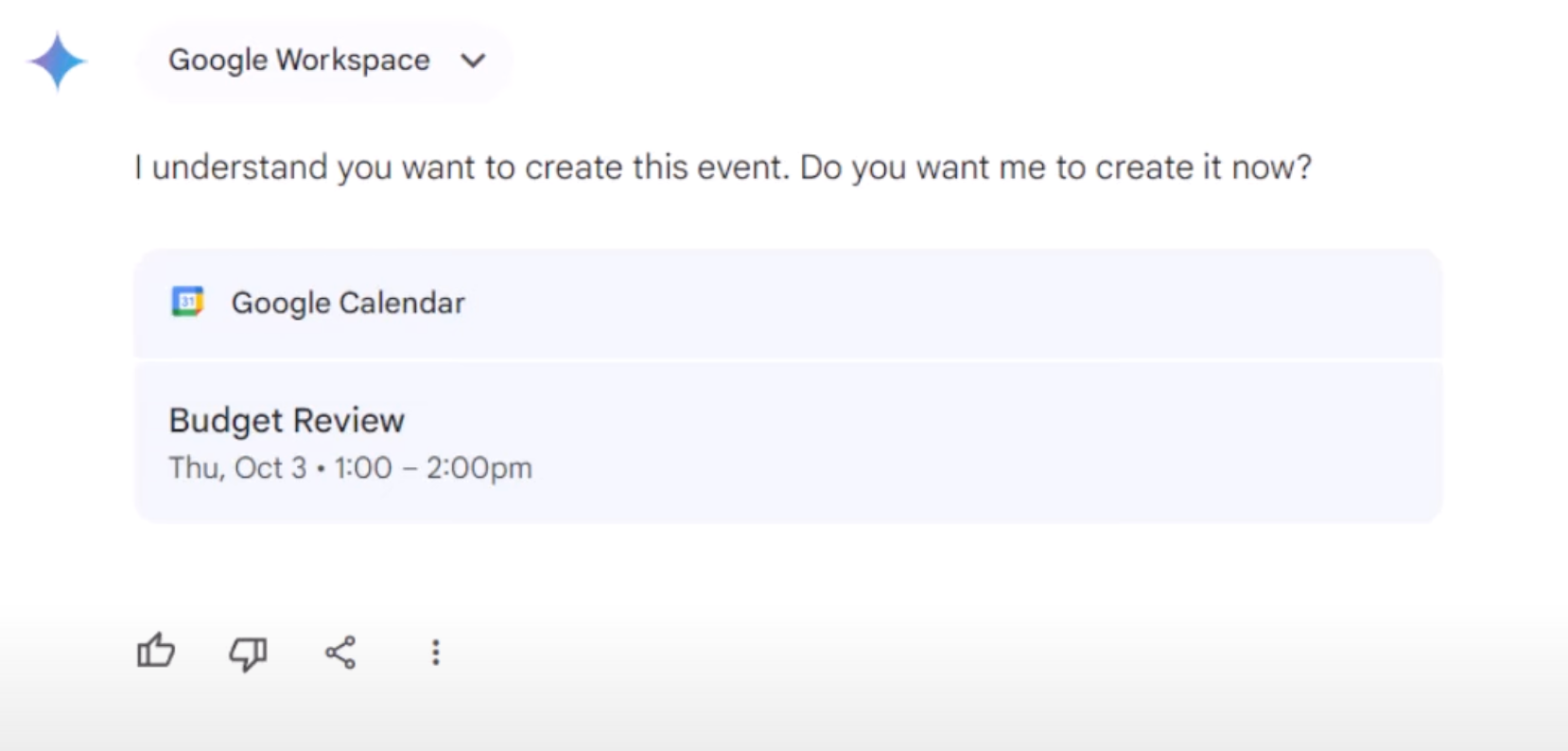Click the 'Do you want me to create it now?' text
Viewport: 1568px width, 751px height.
pos(1055,167)
